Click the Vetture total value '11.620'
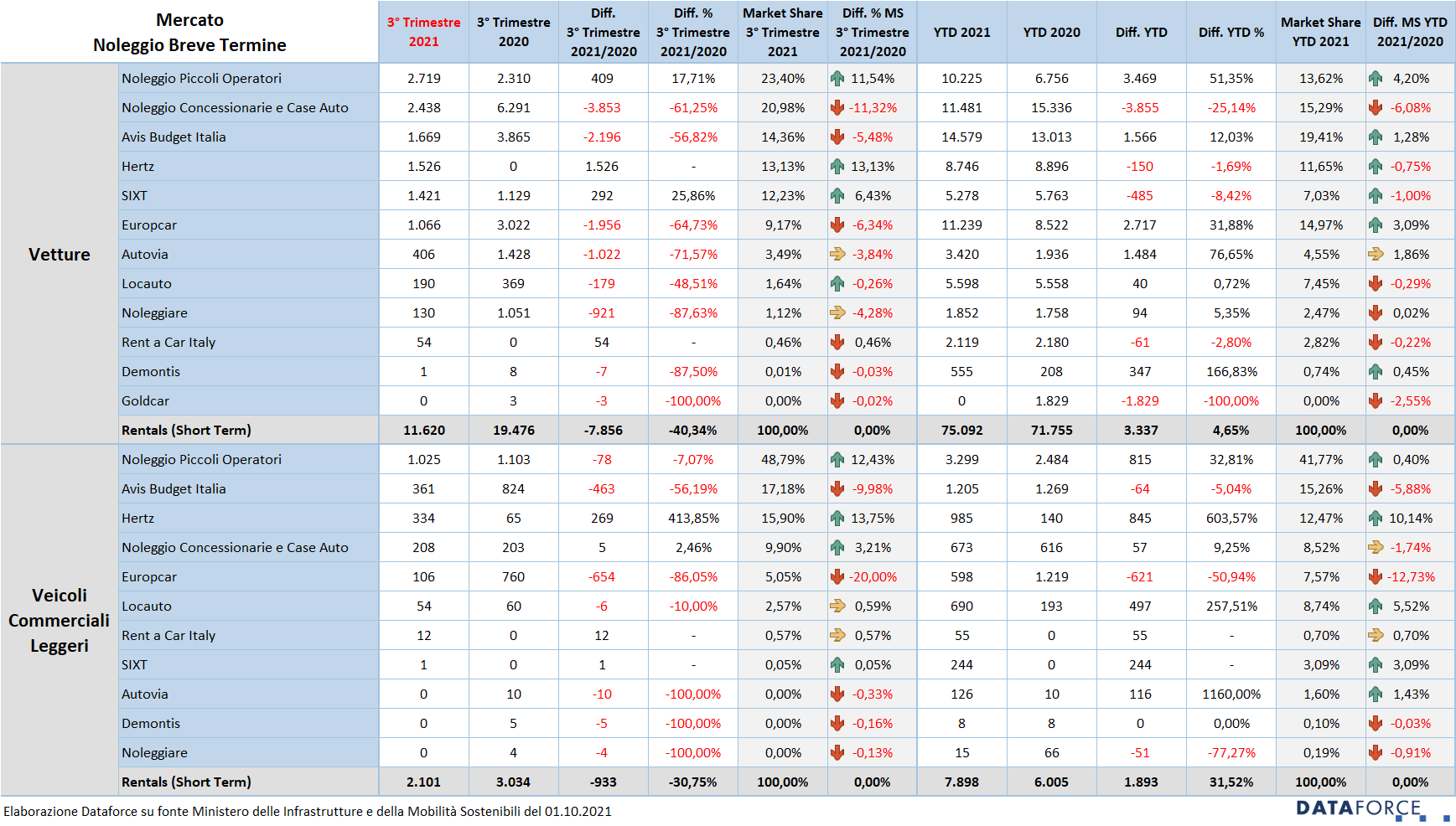The height and width of the screenshot is (826, 1456). pyautogui.click(x=423, y=431)
